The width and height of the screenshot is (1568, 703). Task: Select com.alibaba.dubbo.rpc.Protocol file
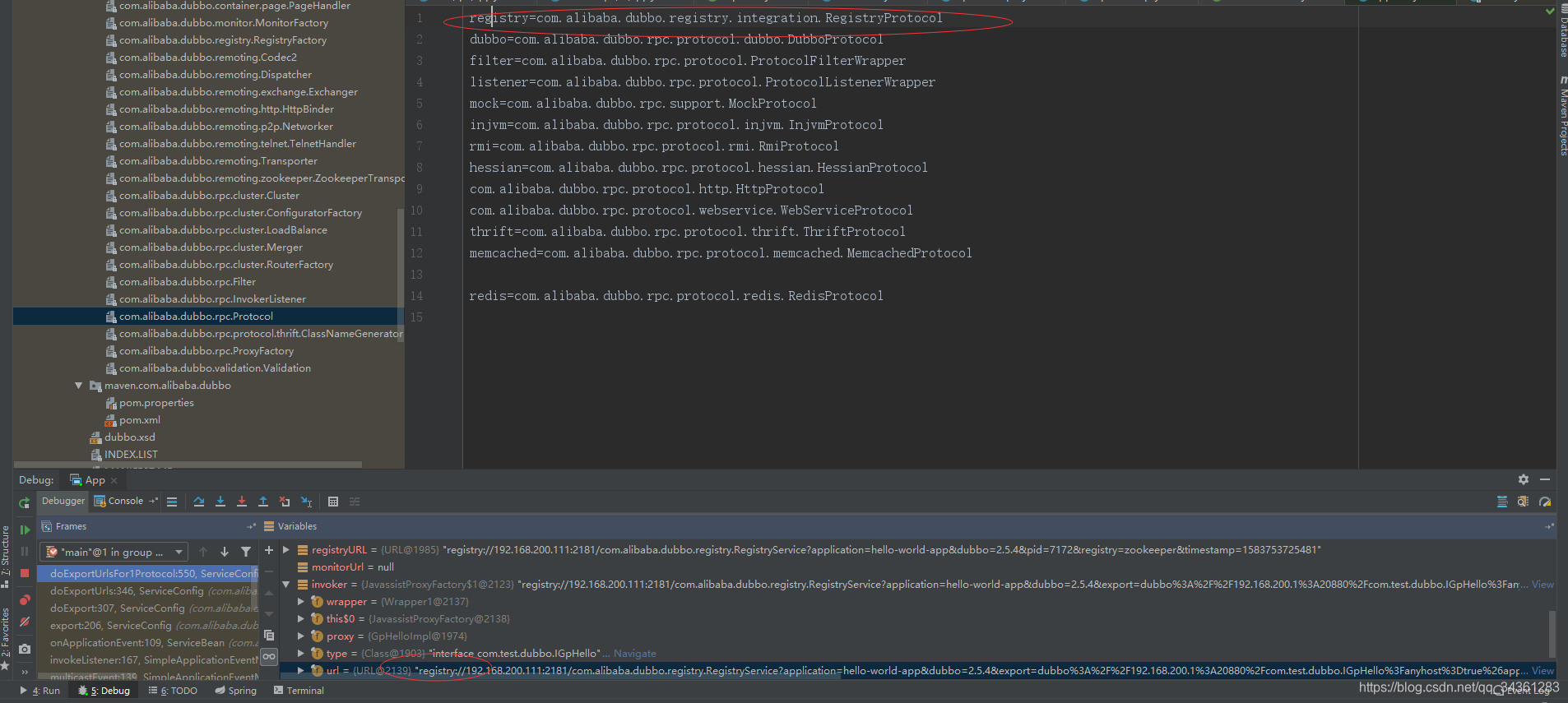pyautogui.click(x=196, y=317)
